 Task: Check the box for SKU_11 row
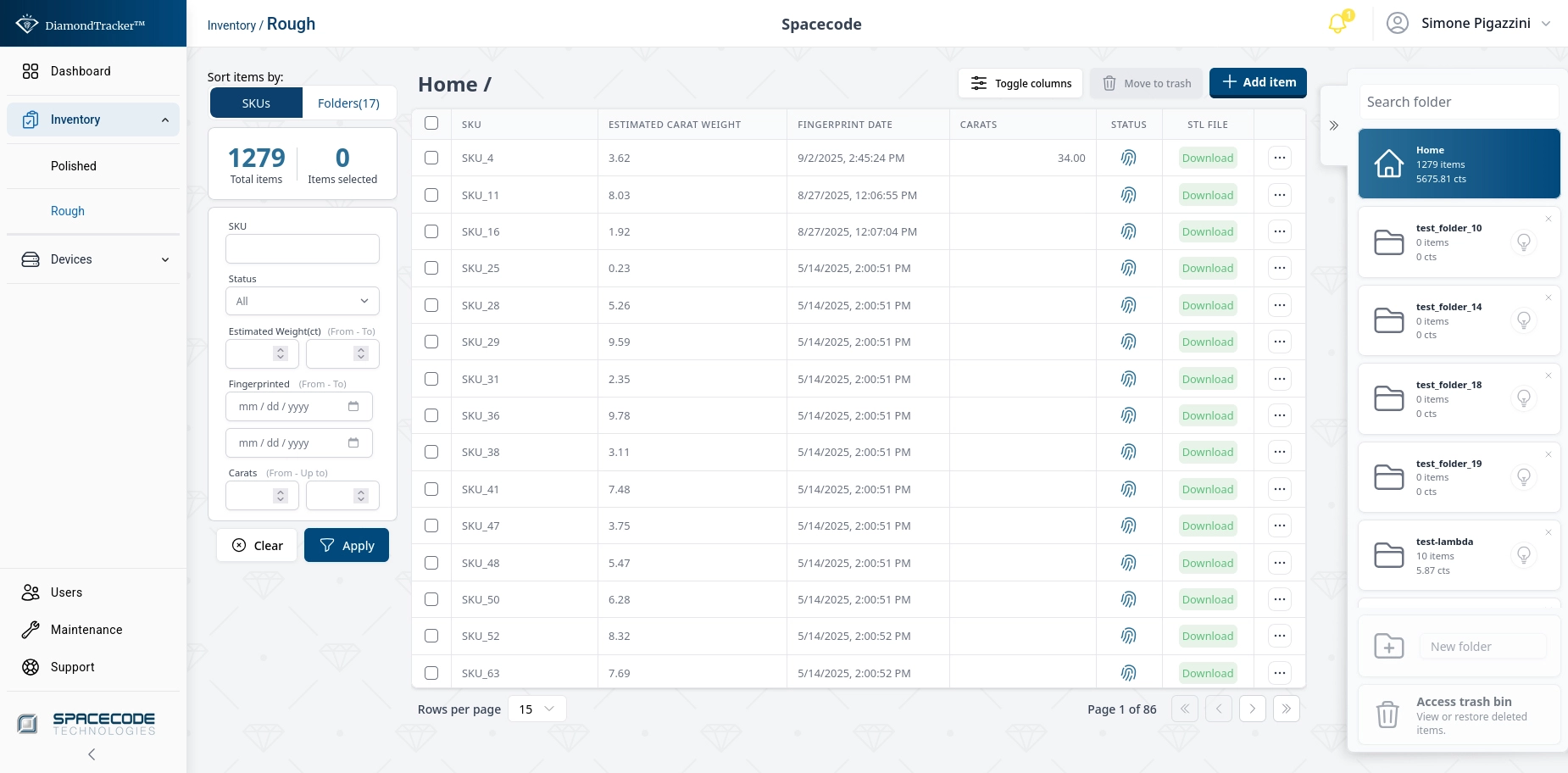[431, 195]
